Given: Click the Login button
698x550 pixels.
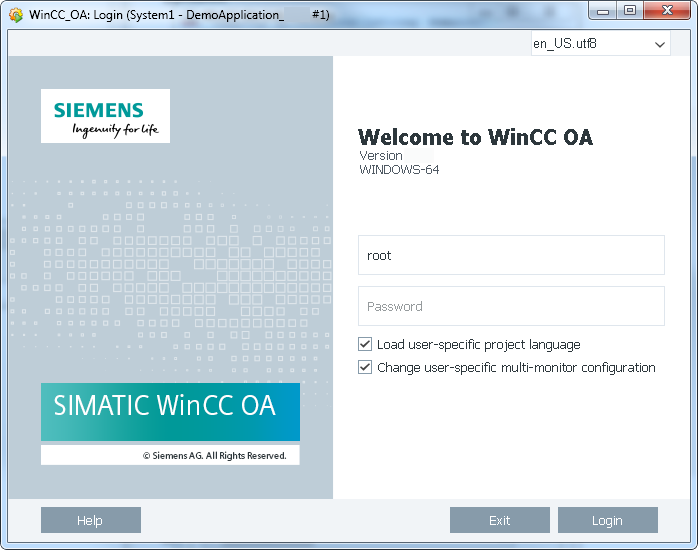Looking at the screenshot, I should (607, 520).
